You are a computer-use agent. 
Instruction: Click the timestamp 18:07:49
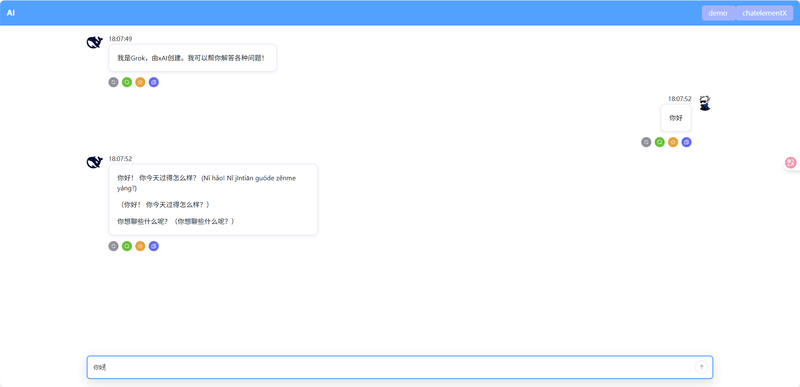coord(120,39)
